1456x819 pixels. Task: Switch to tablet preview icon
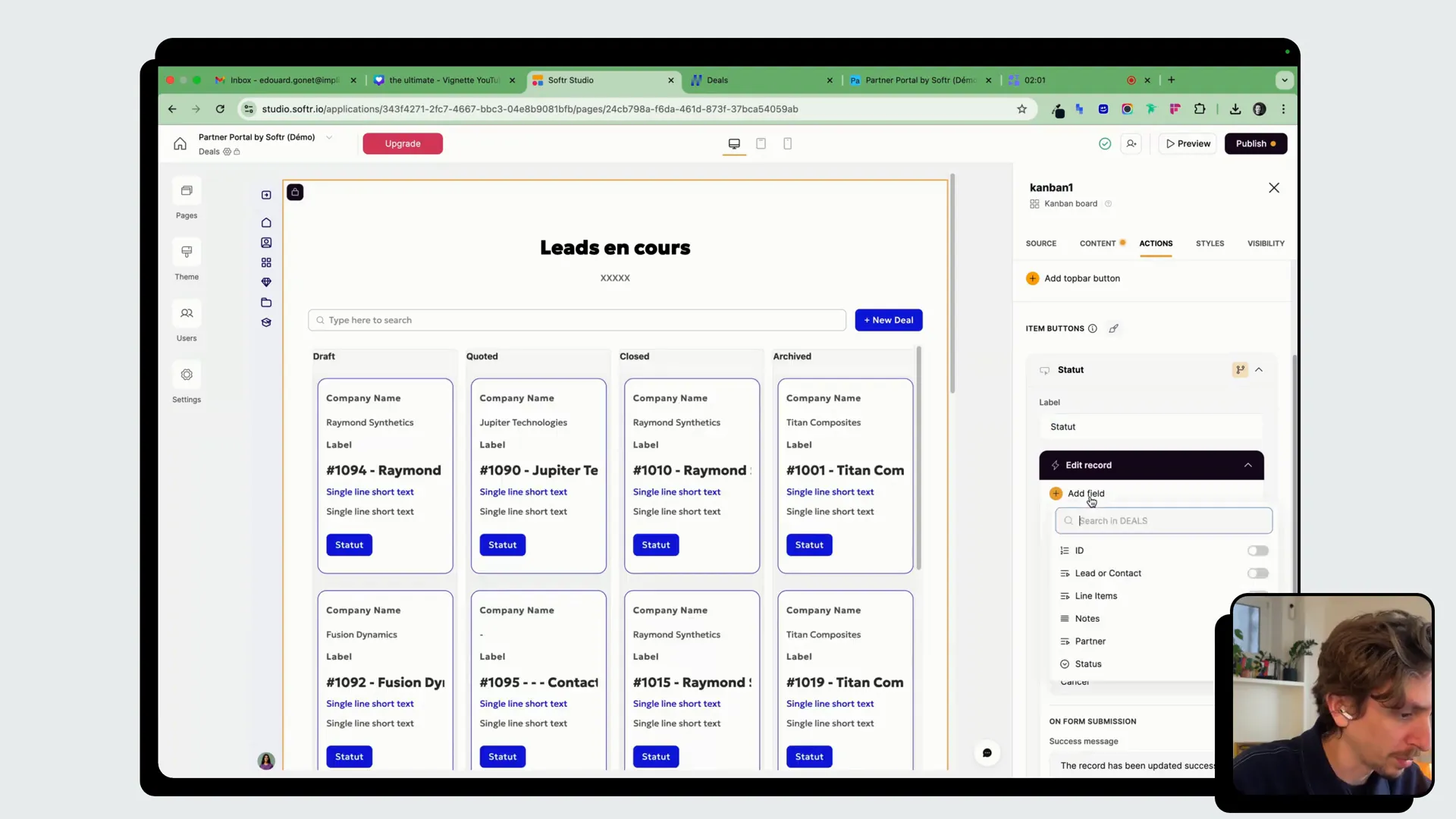(761, 144)
